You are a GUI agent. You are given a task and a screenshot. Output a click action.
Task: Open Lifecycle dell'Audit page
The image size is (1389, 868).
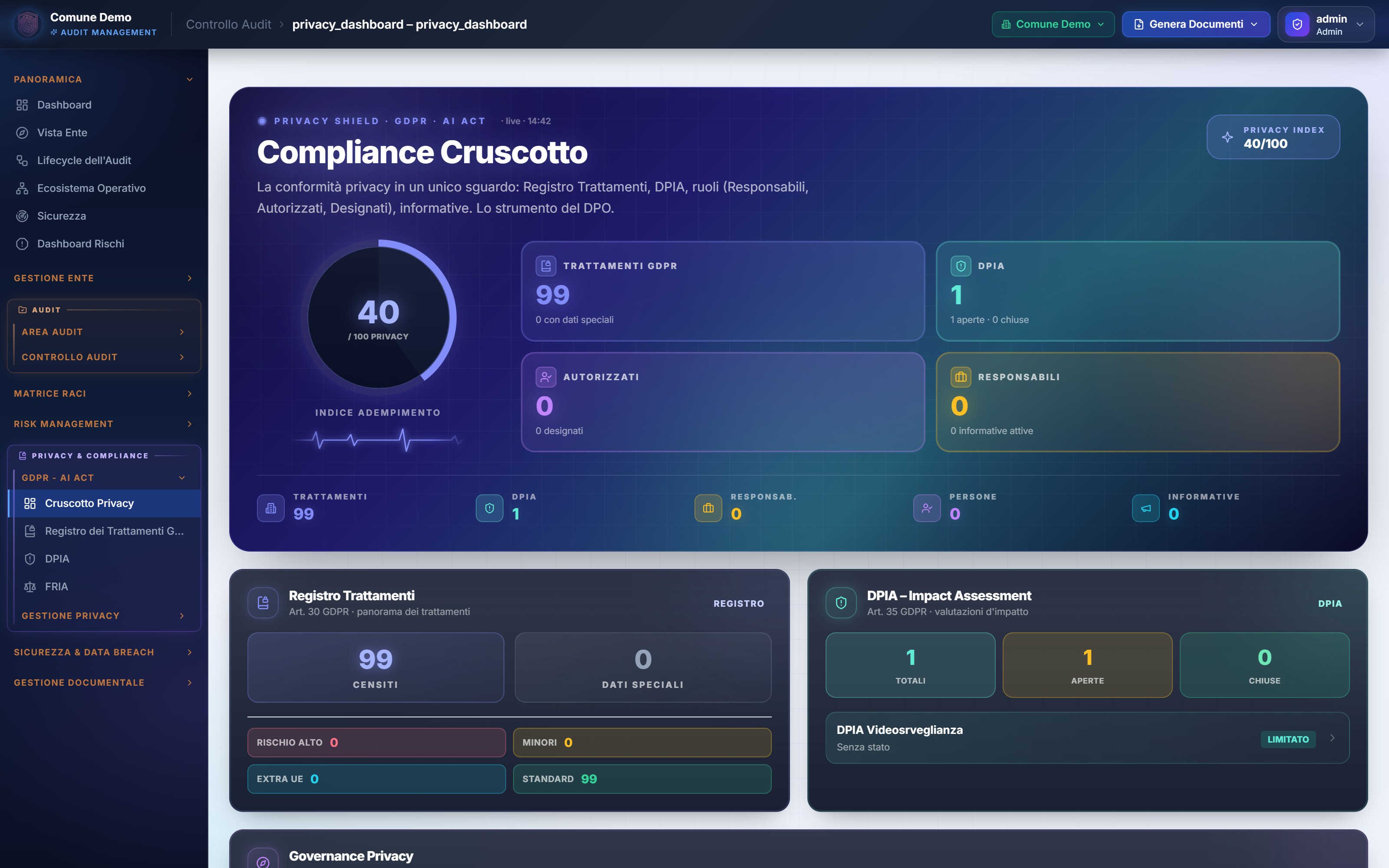tap(104, 161)
